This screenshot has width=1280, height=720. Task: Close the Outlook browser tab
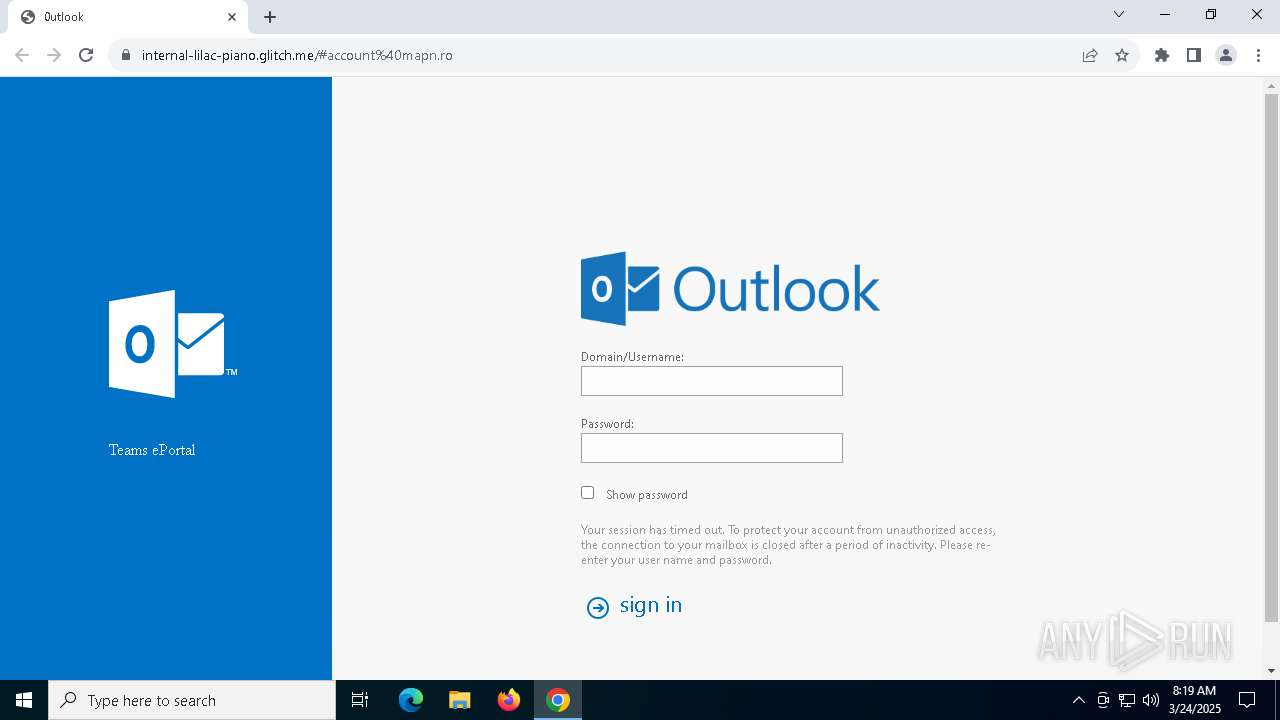click(x=232, y=17)
